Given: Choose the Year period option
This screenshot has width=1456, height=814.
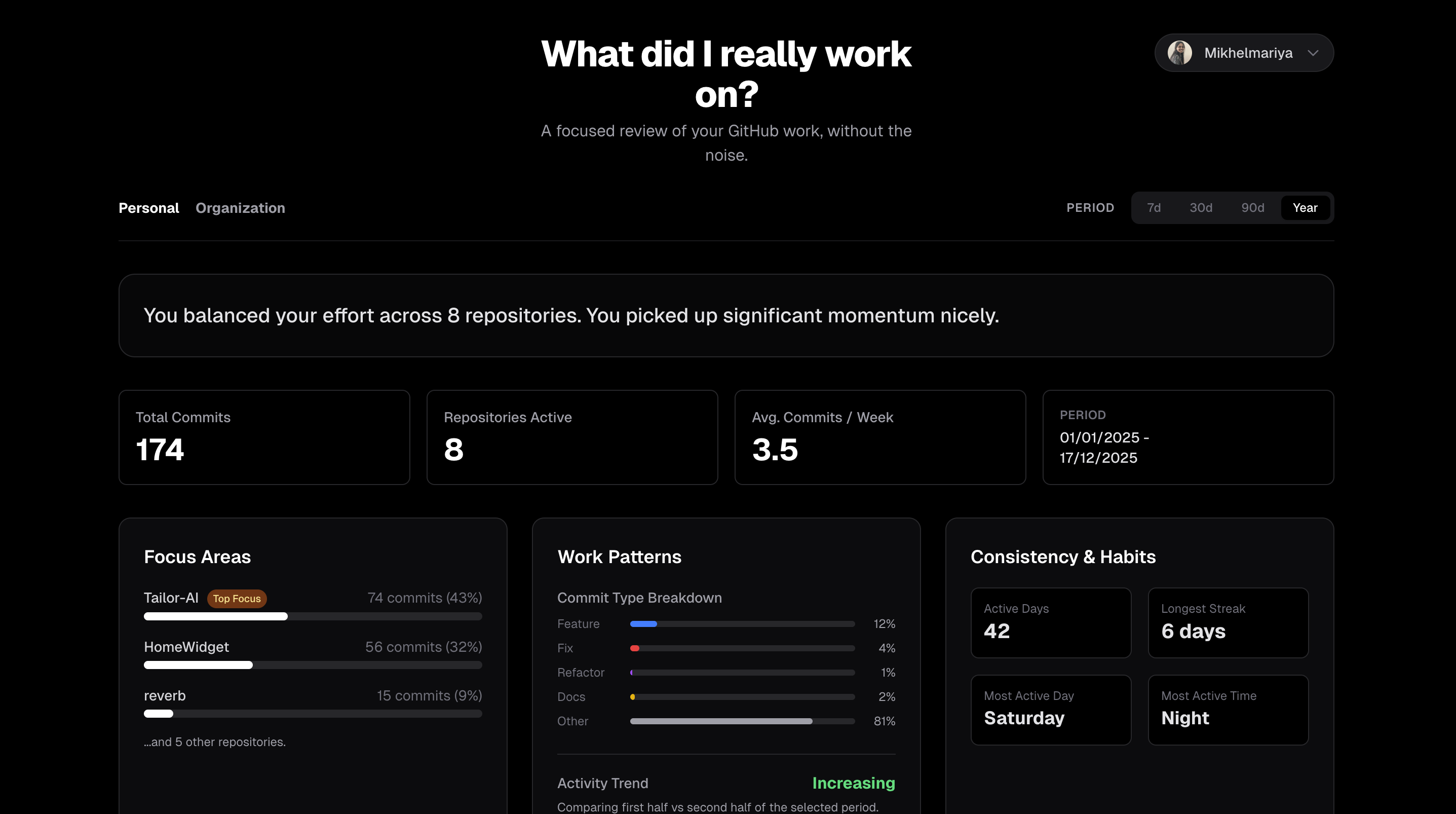Looking at the screenshot, I should [1305, 208].
